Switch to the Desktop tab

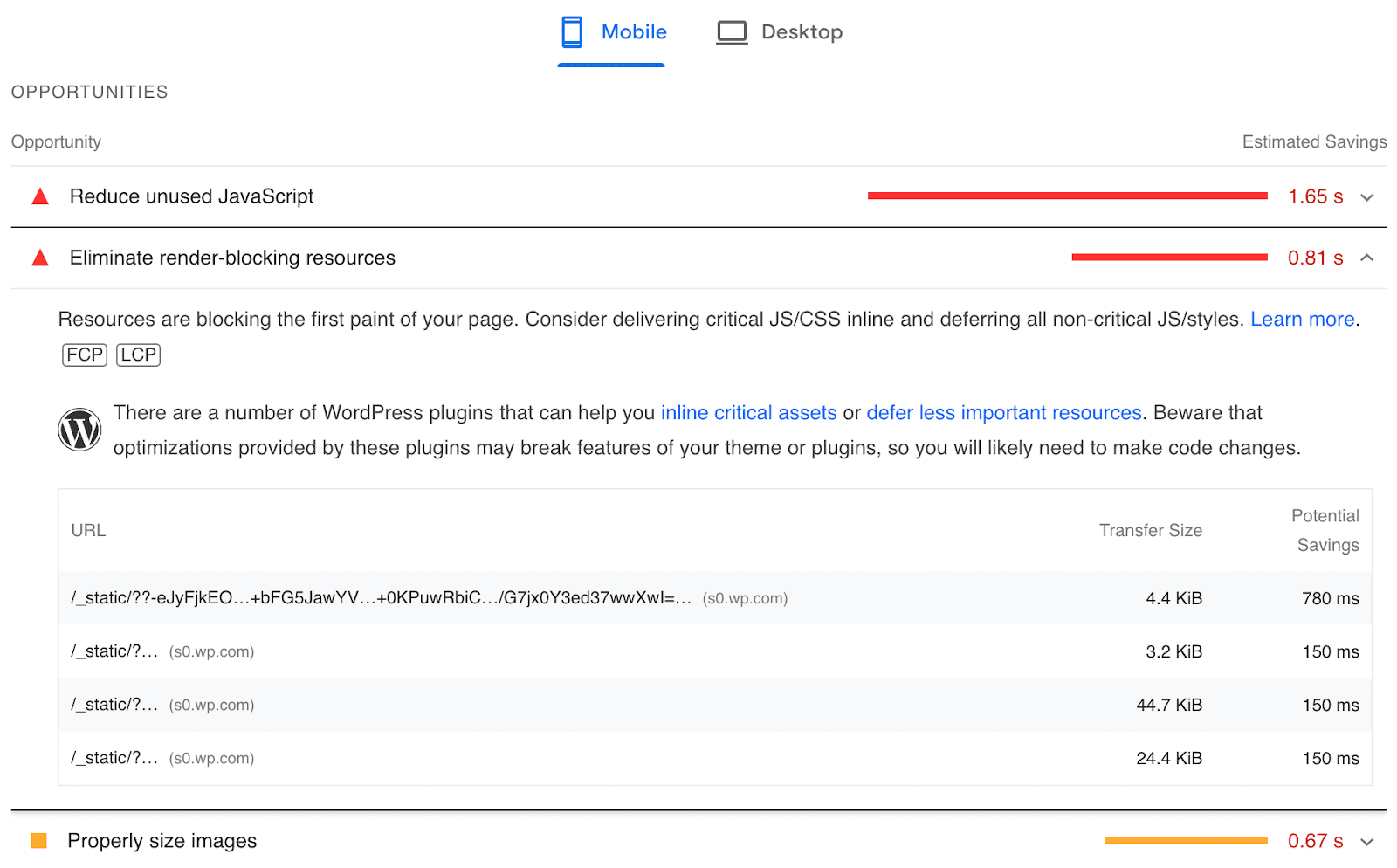point(779,32)
